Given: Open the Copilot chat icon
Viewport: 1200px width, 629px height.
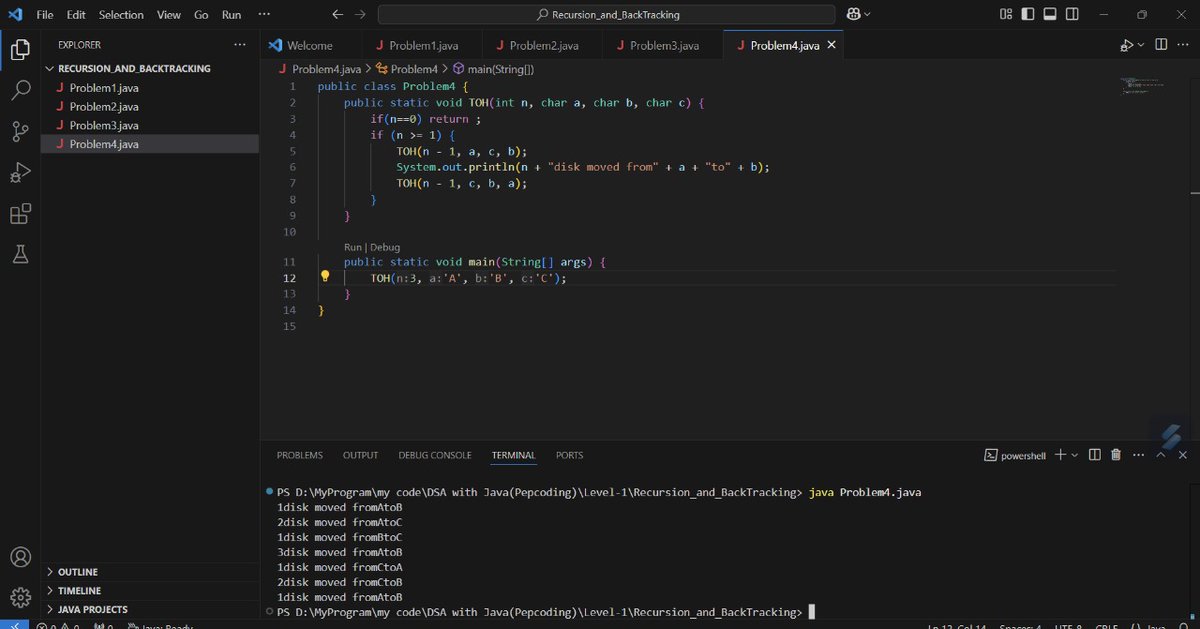Looking at the screenshot, I should (854, 15).
